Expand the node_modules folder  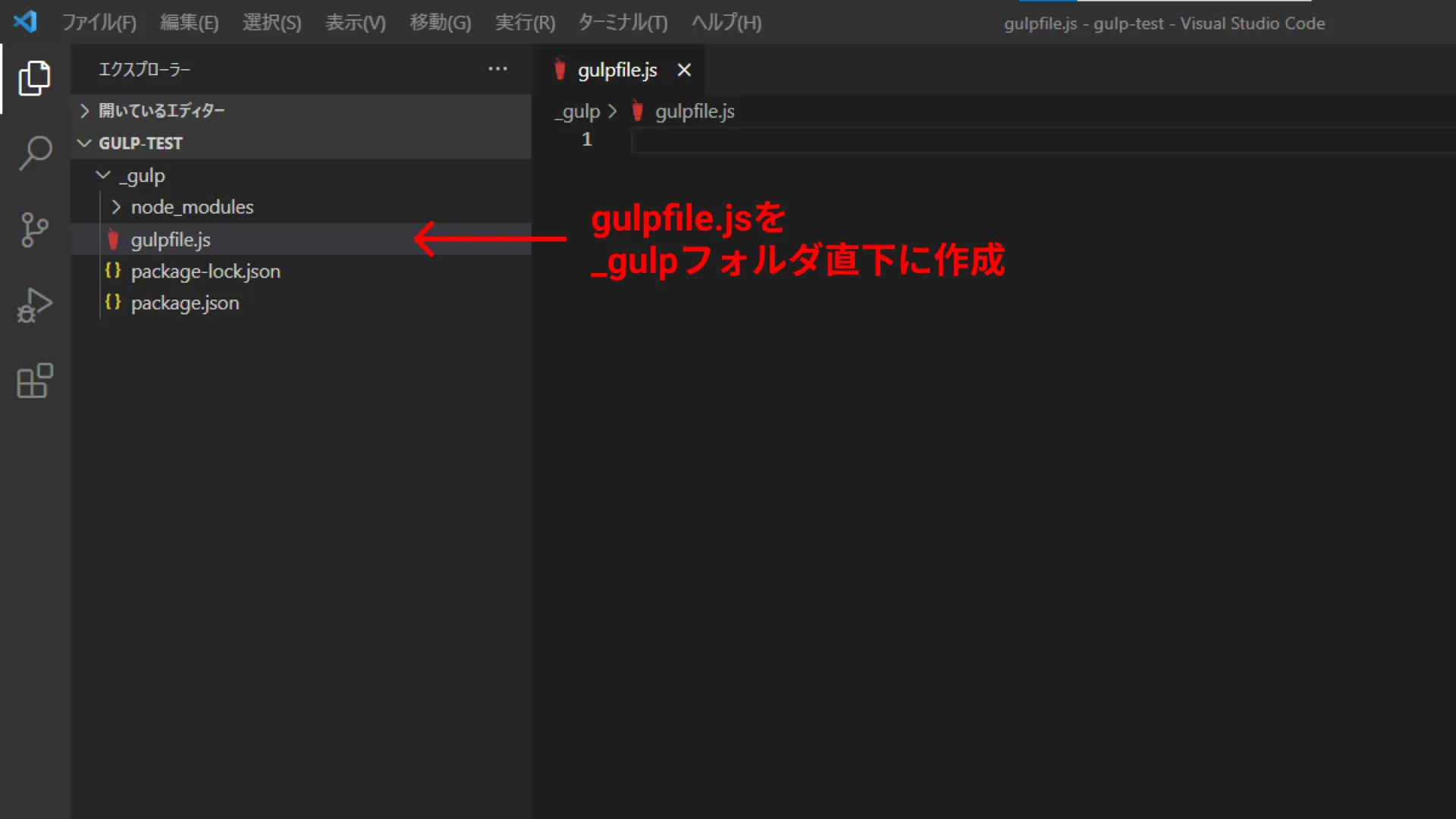(301, 207)
